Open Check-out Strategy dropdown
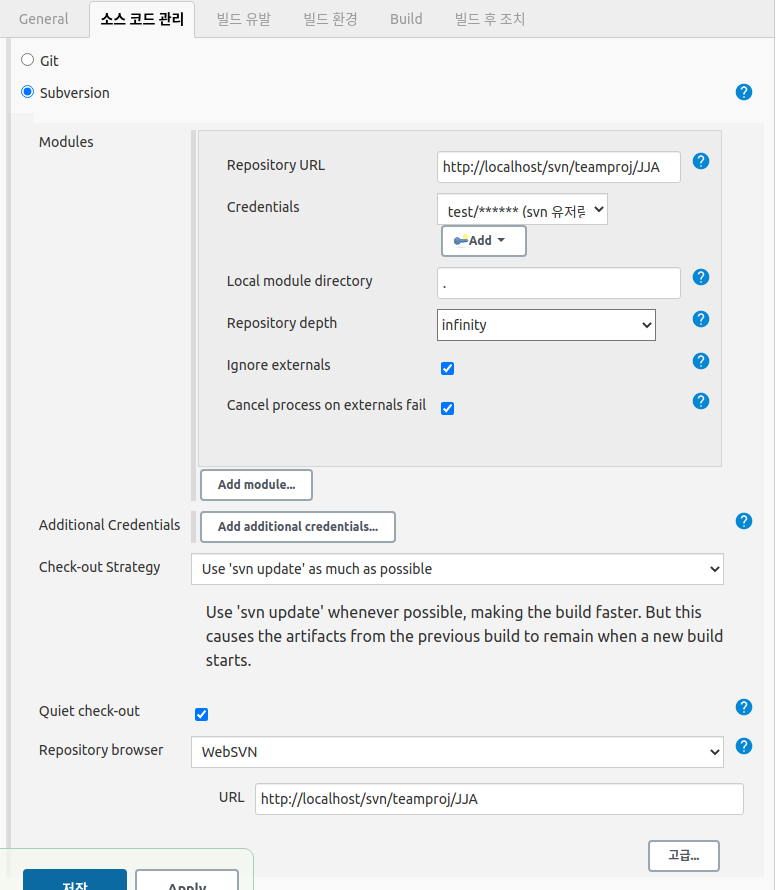 click(457, 569)
